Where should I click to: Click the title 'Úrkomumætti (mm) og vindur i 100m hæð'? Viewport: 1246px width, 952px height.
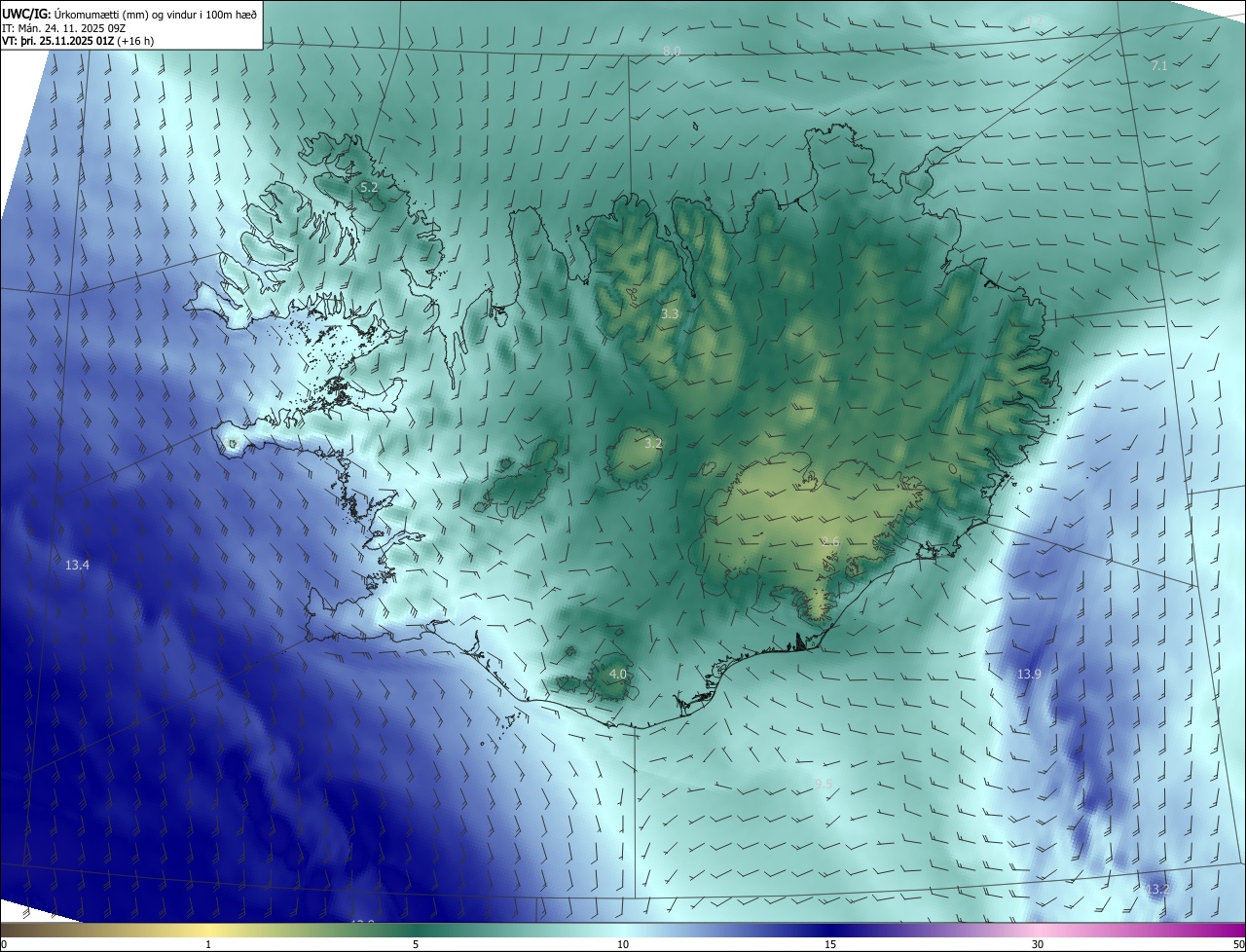tap(154, 14)
